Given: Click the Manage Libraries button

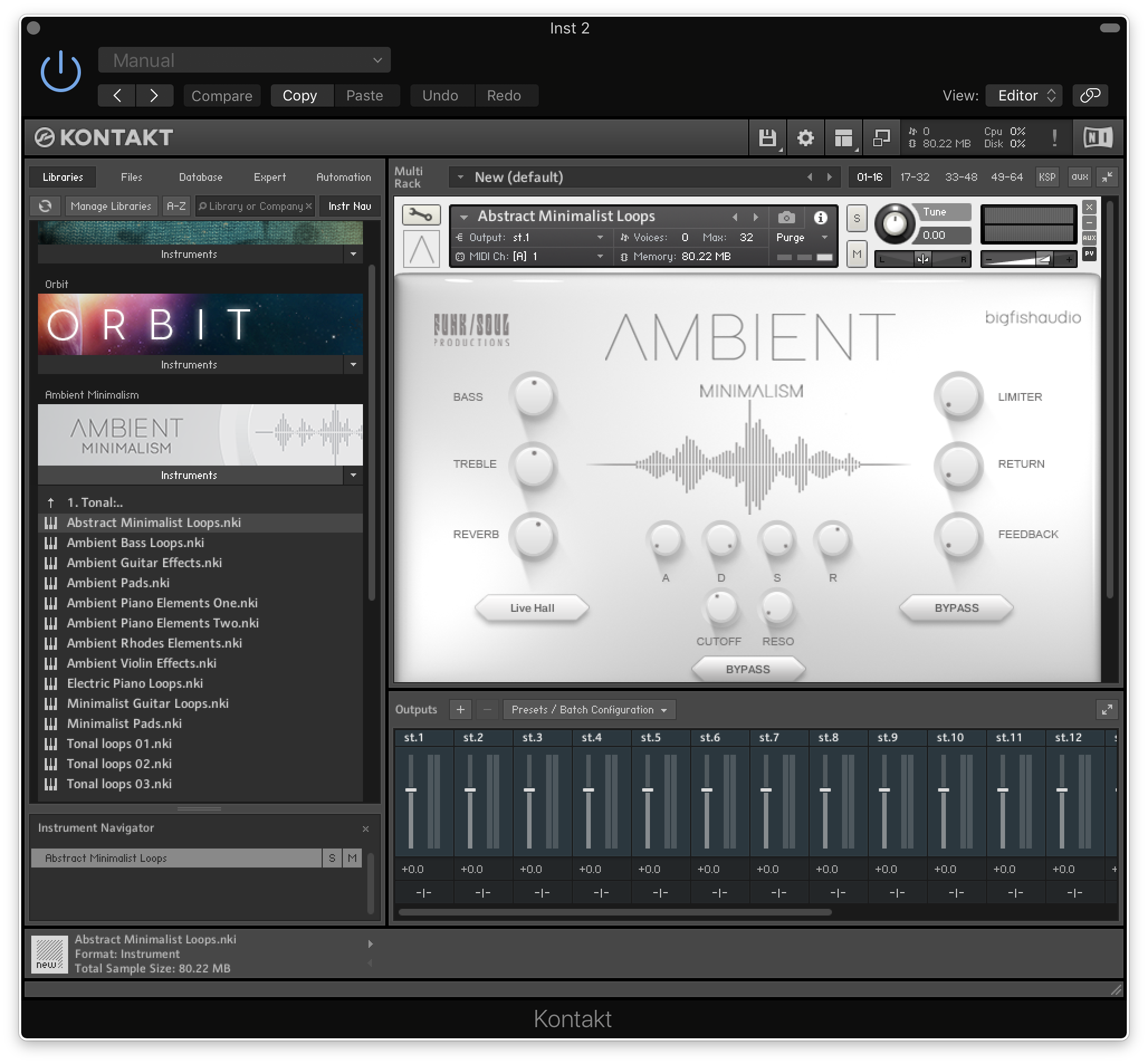Looking at the screenshot, I should 111,206.
